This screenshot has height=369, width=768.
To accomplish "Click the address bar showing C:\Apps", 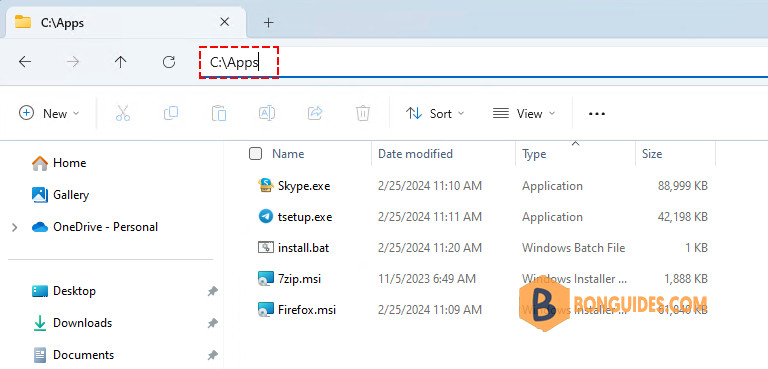I will pos(482,62).
